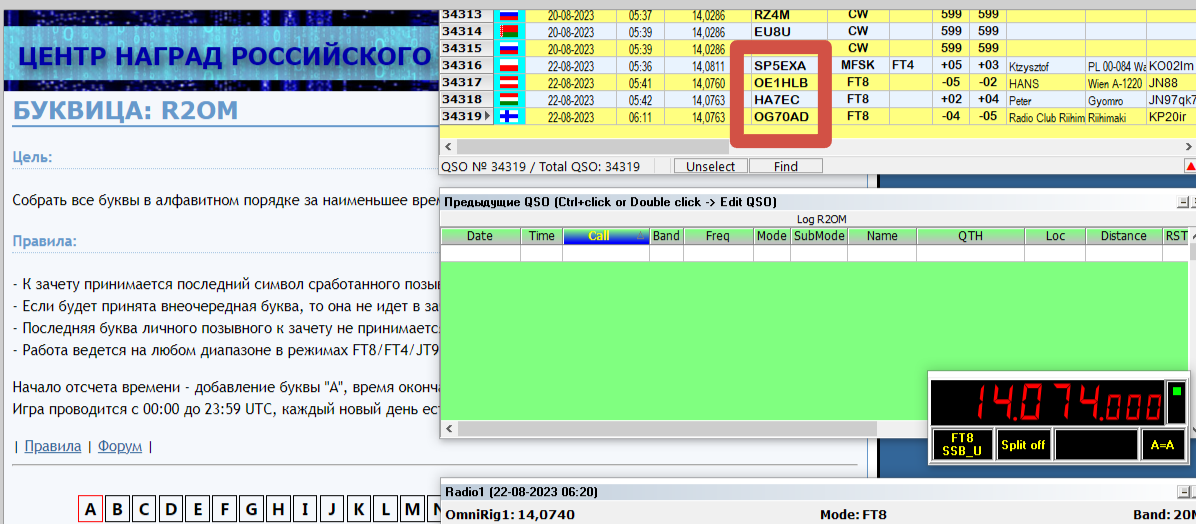The image size is (1196, 524).
Task: Select the SubMode column header
Action: tap(819, 237)
